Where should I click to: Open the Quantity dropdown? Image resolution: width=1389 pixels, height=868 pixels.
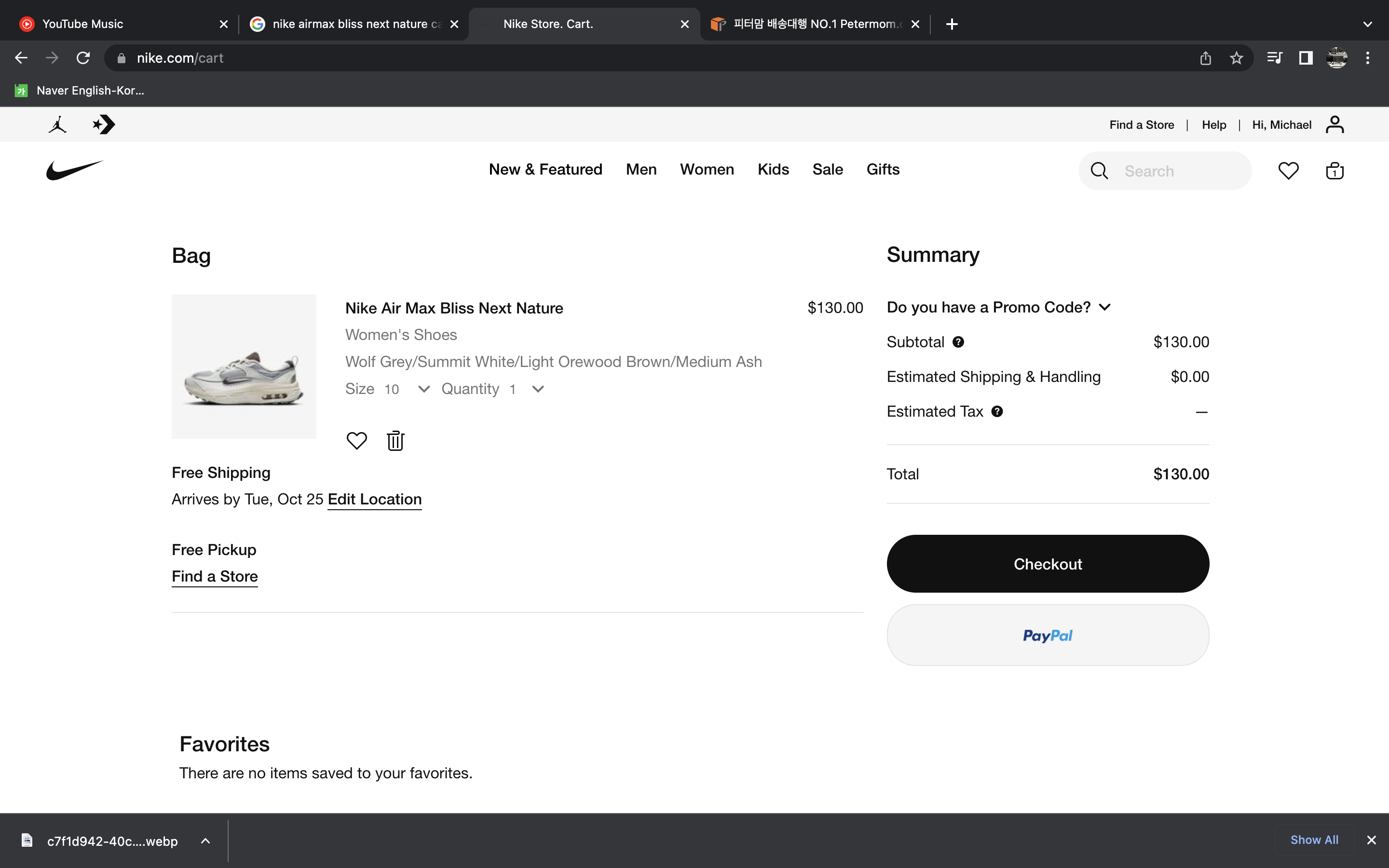click(525, 389)
